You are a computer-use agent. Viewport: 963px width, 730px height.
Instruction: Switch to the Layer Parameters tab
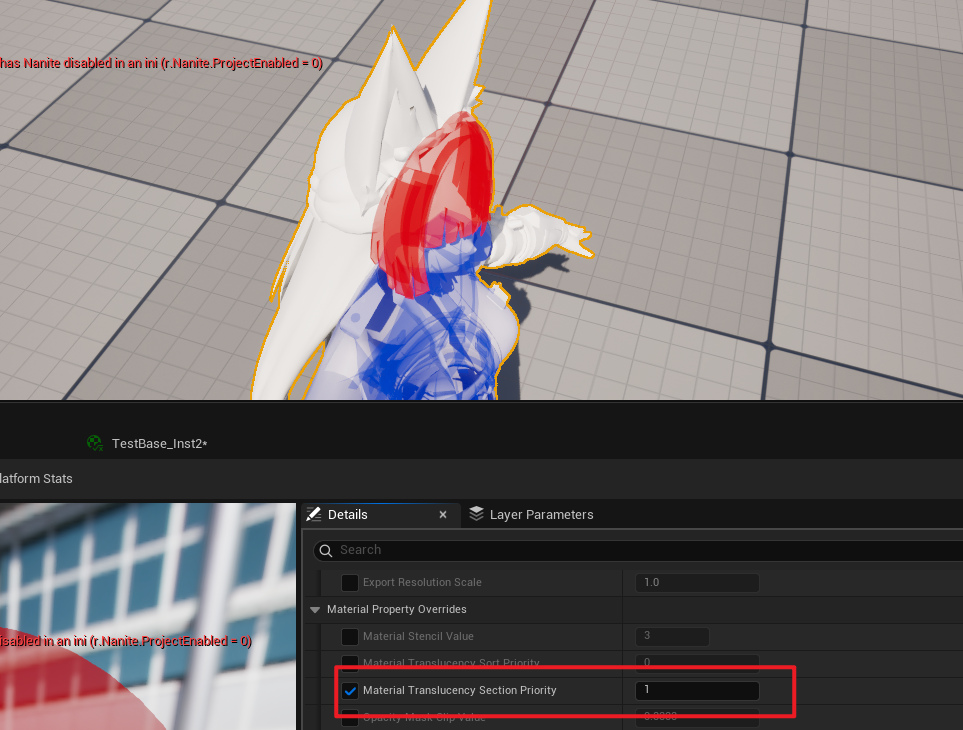pyautogui.click(x=540, y=514)
